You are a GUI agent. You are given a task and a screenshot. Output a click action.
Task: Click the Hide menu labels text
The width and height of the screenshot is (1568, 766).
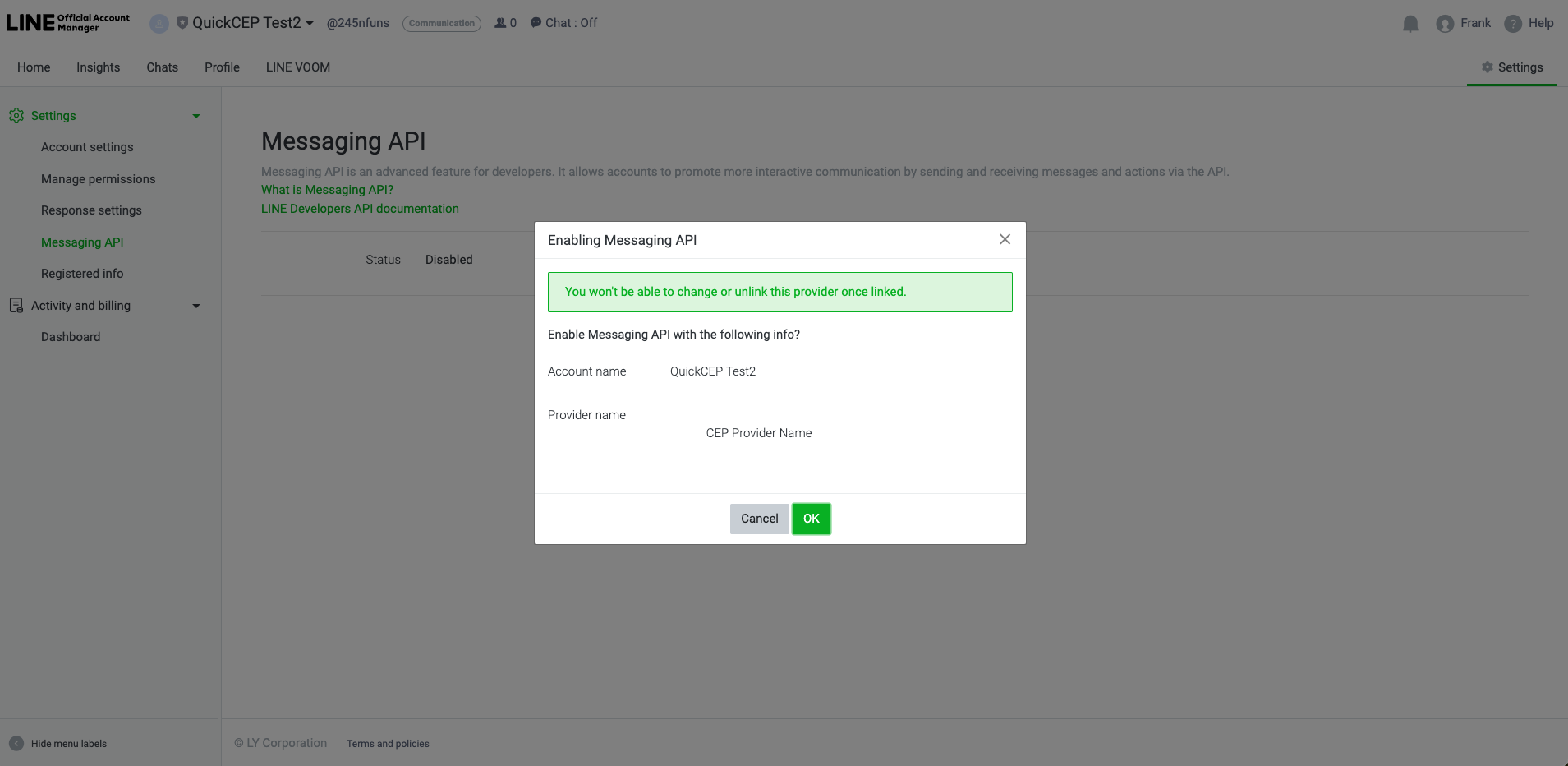click(69, 744)
